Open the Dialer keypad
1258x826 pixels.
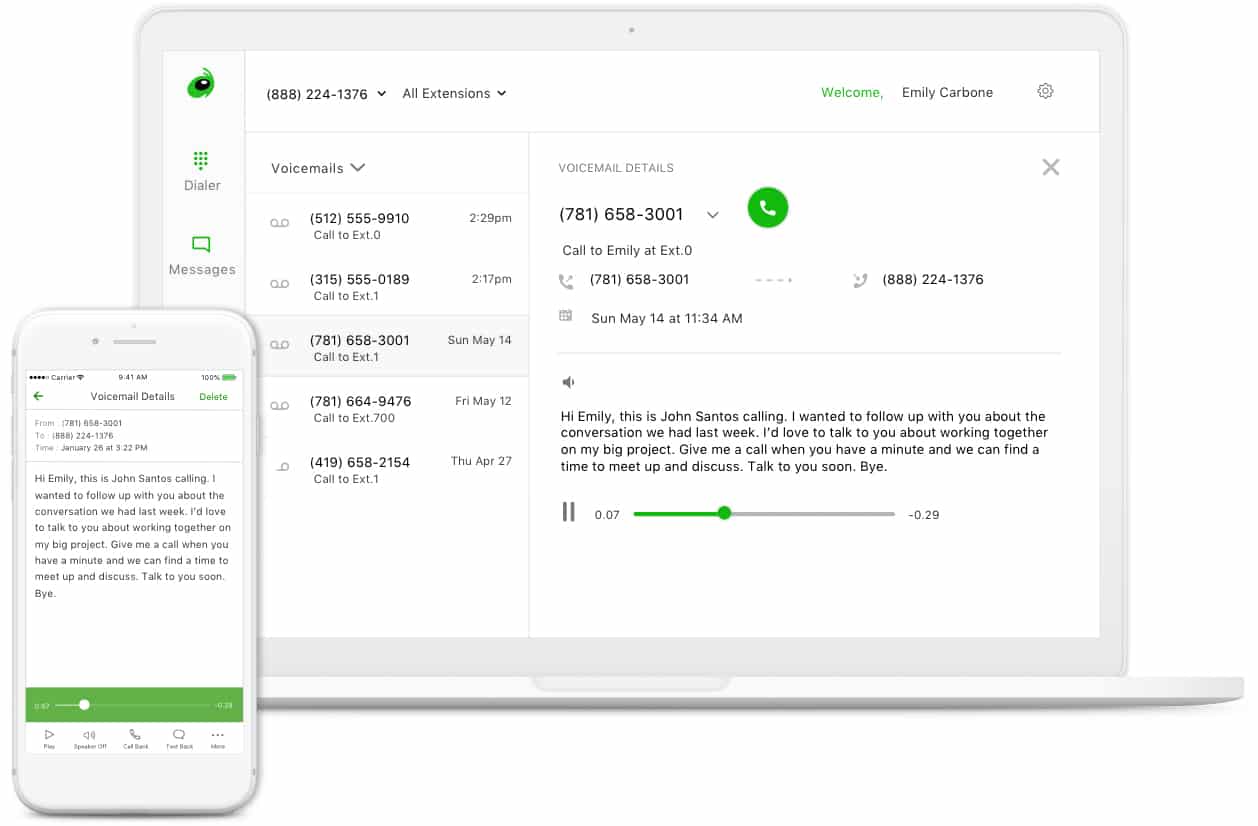click(201, 170)
